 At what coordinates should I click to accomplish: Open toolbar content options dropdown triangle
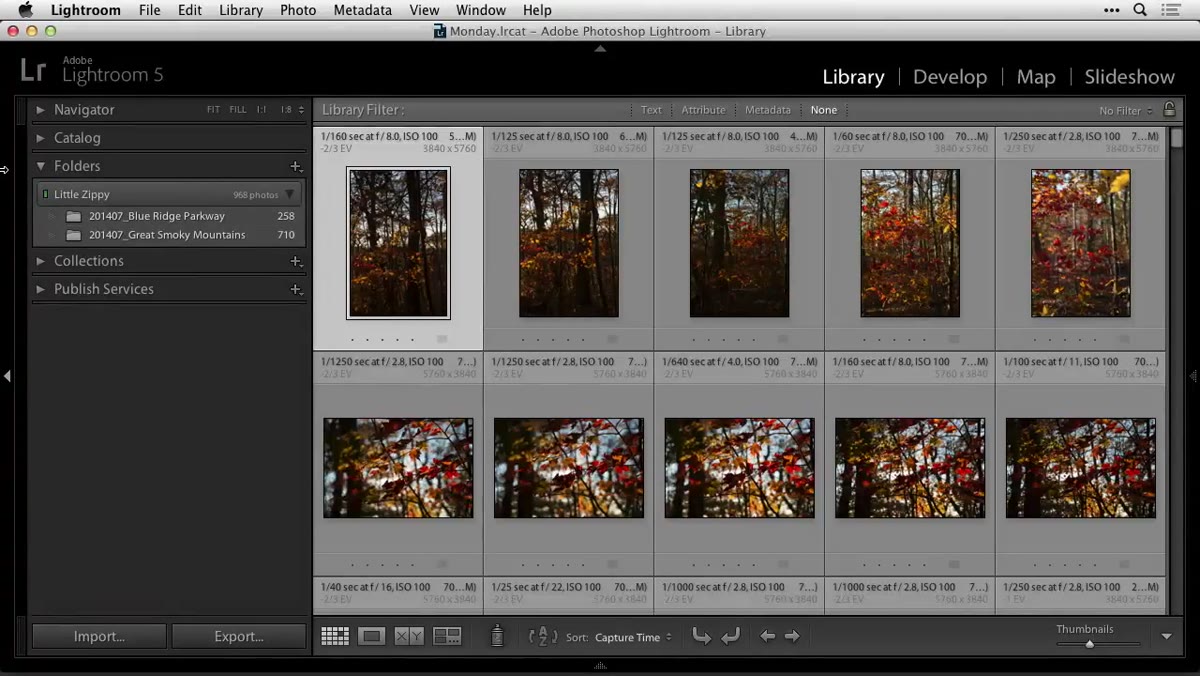pyautogui.click(x=1166, y=636)
